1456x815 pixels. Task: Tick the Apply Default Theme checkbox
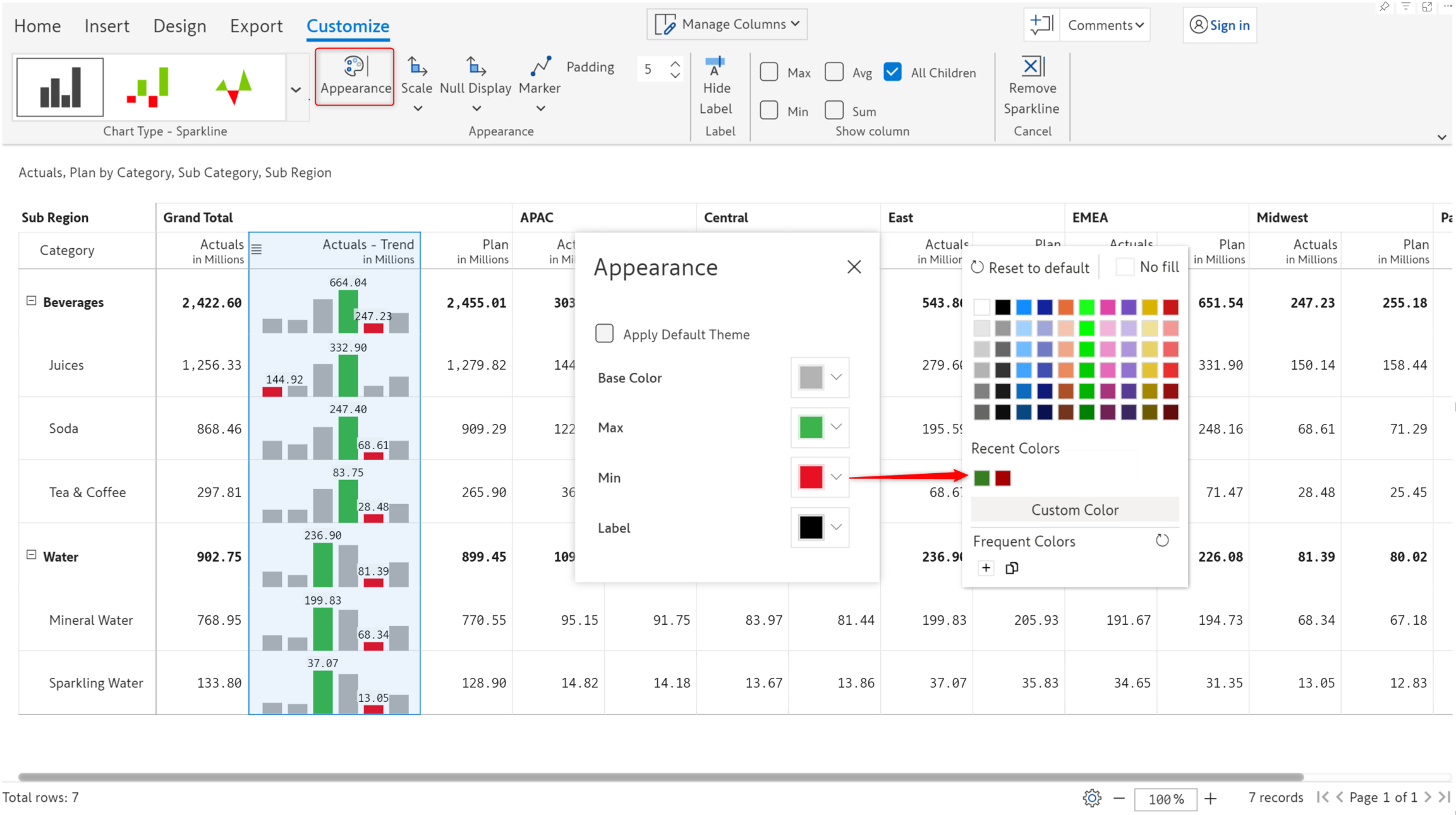tap(604, 334)
